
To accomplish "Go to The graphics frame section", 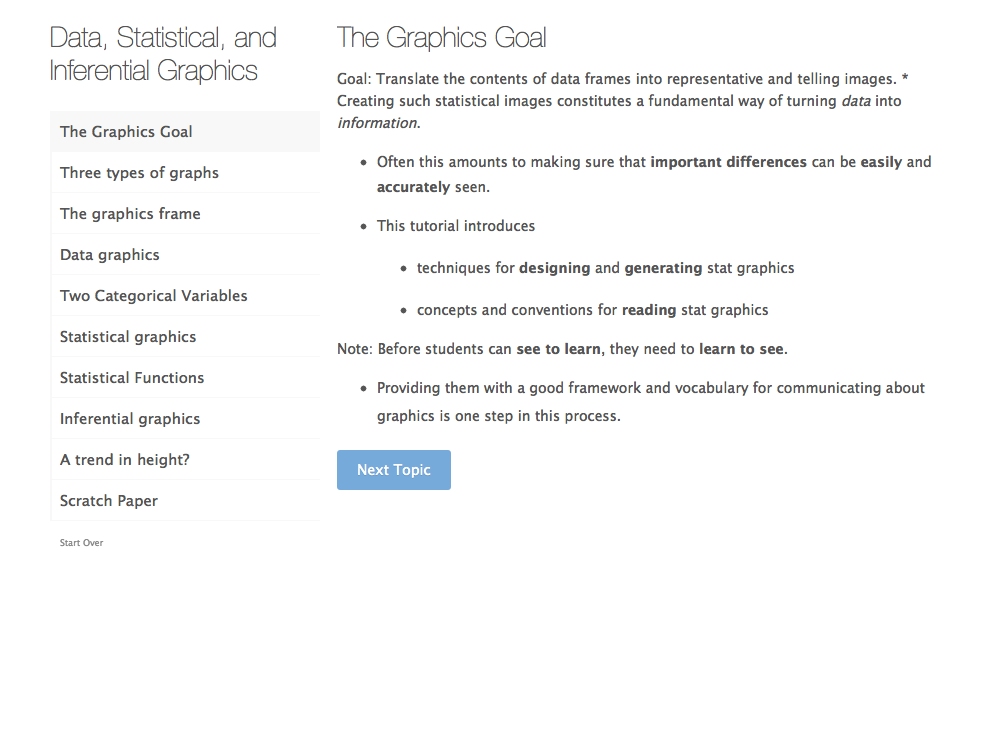I will pyautogui.click(x=130, y=214).
